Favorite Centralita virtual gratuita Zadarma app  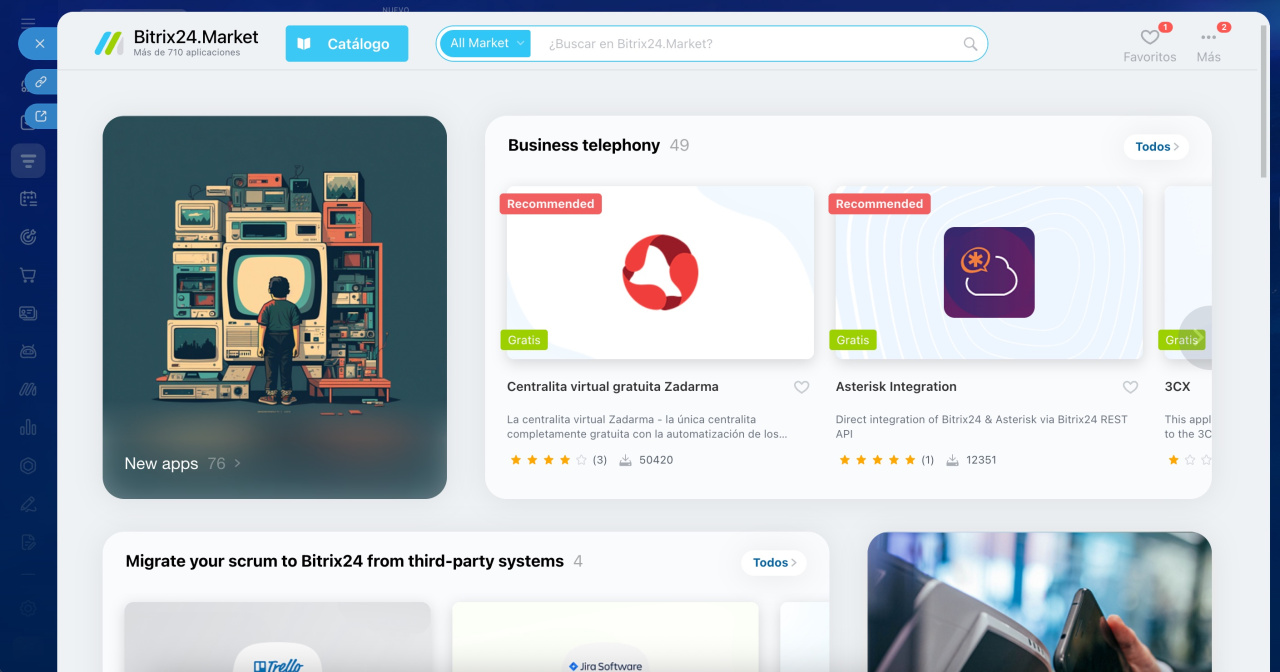801,387
